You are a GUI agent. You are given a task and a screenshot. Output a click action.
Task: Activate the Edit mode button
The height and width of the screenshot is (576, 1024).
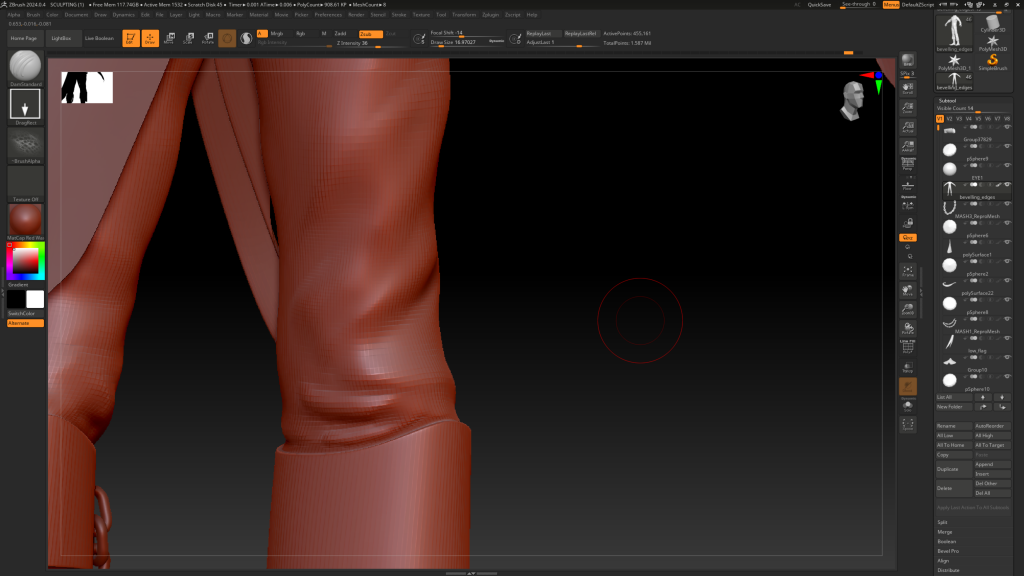[x=131, y=38]
